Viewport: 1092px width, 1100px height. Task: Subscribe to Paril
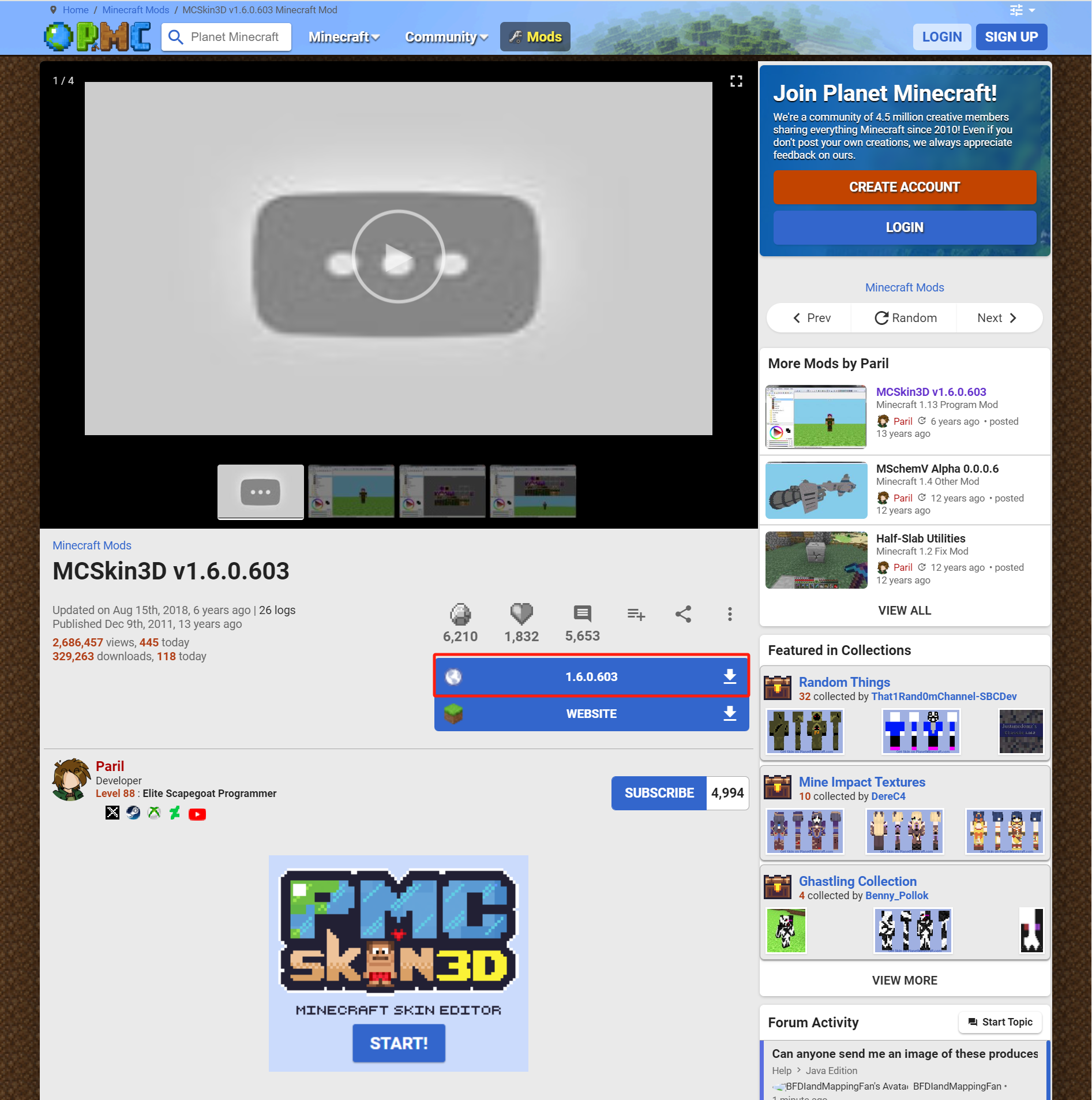point(659,793)
